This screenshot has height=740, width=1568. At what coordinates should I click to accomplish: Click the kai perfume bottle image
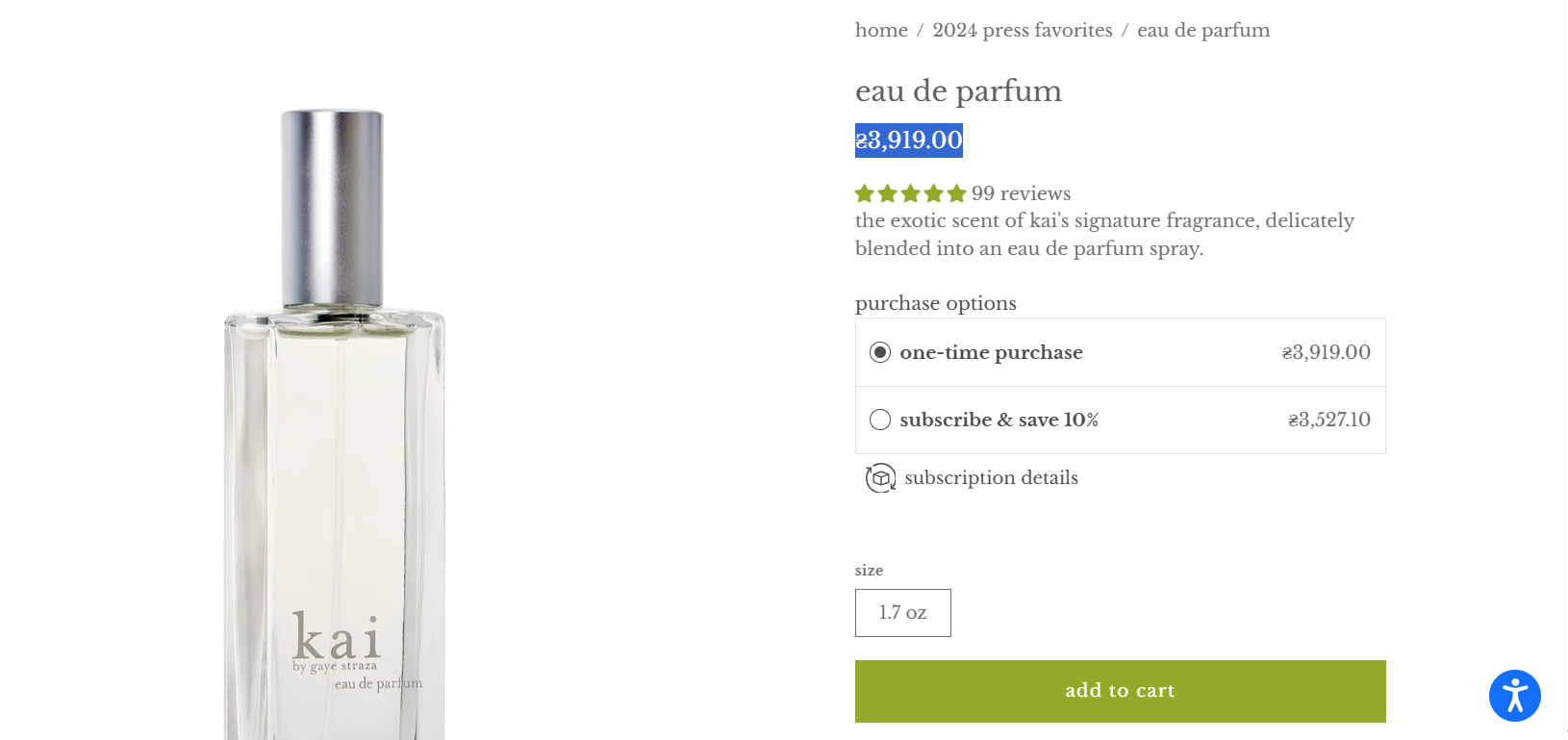(335, 424)
